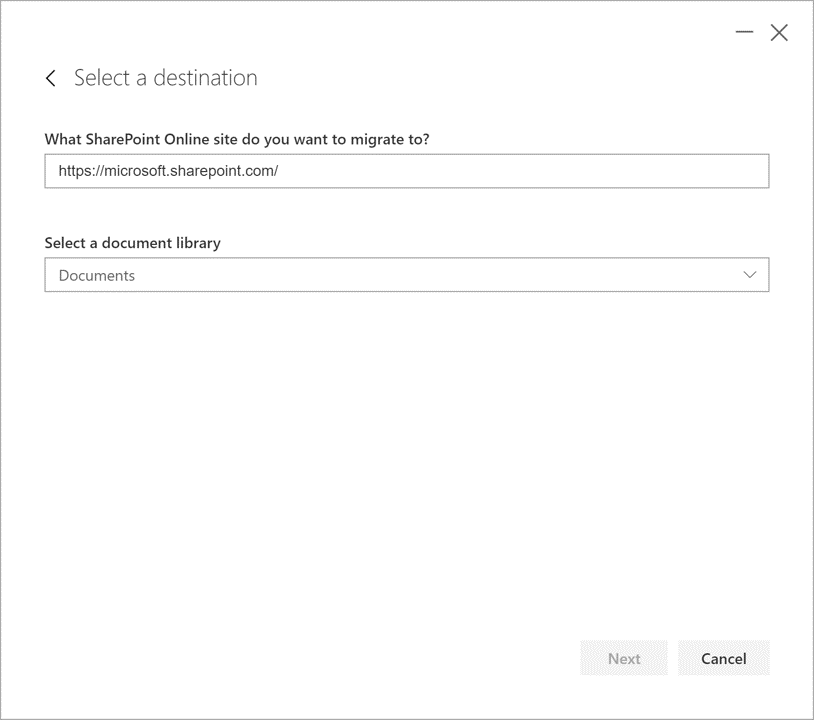Click the "What SharePoint Online site" question label
The width and height of the screenshot is (814, 720).
click(237, 139)
